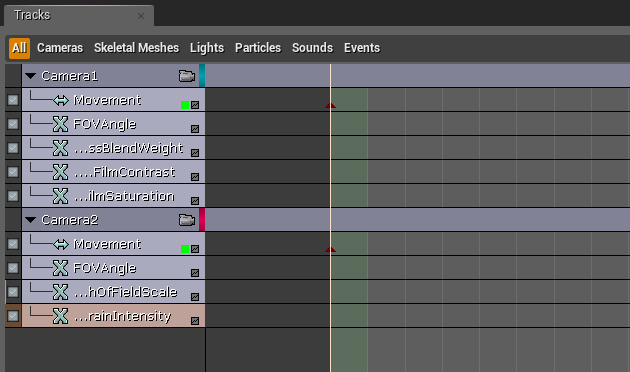Toggle curve editor for Camera1 Movement
630x372 pixels.
coord(195,105)
